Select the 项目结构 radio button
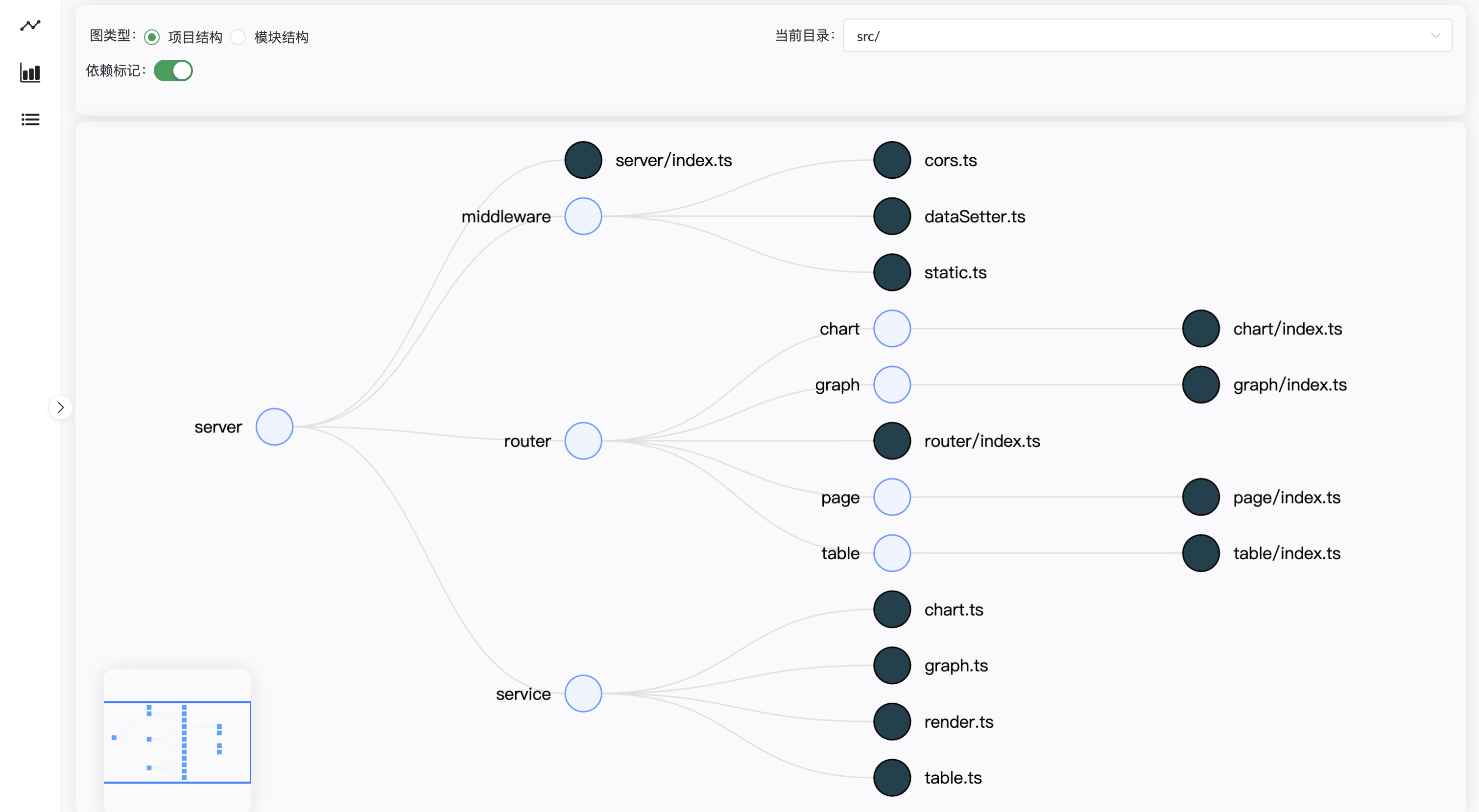The image size is (1479, 812). pyautogui.click(x=152, y=37)
